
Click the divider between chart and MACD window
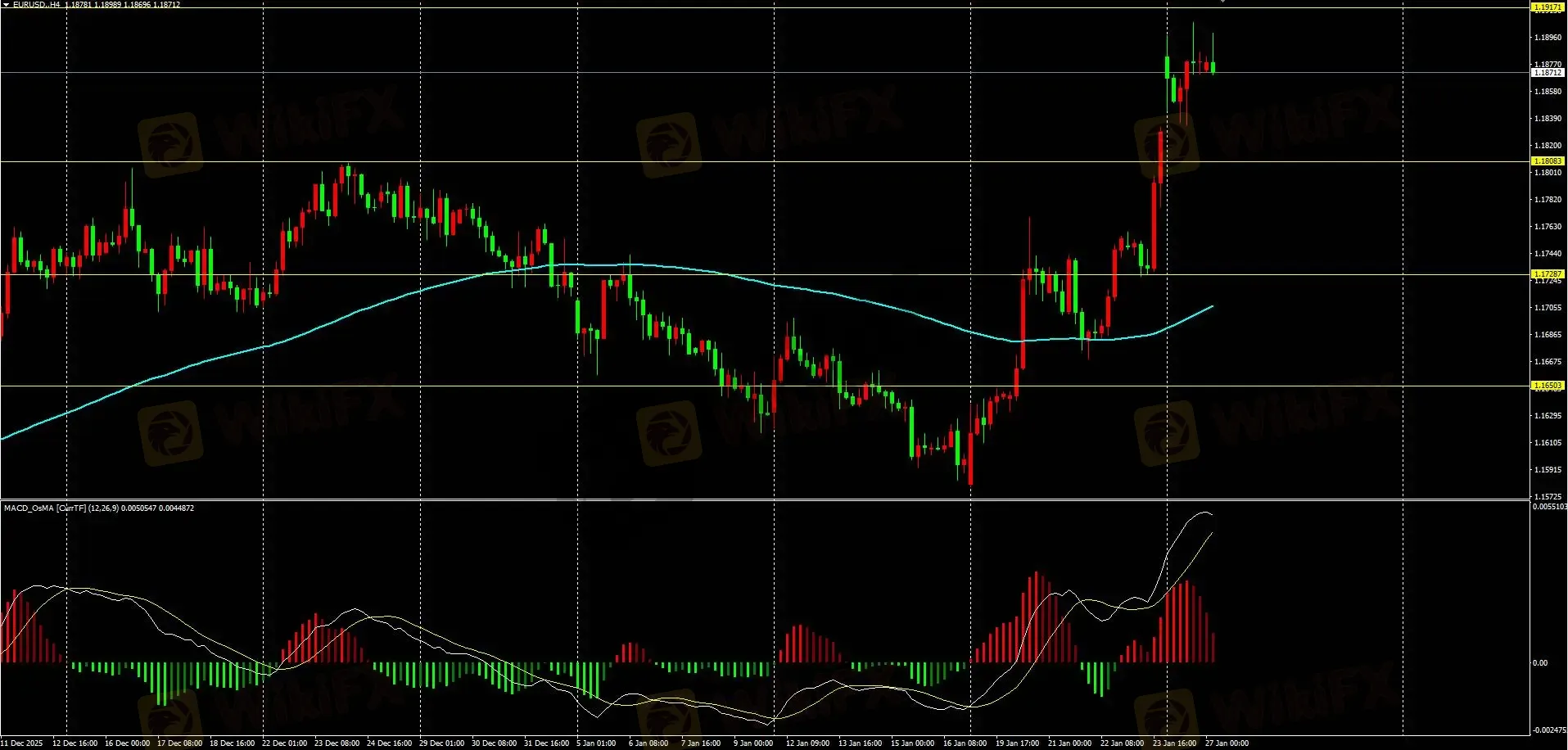(765, 499)
